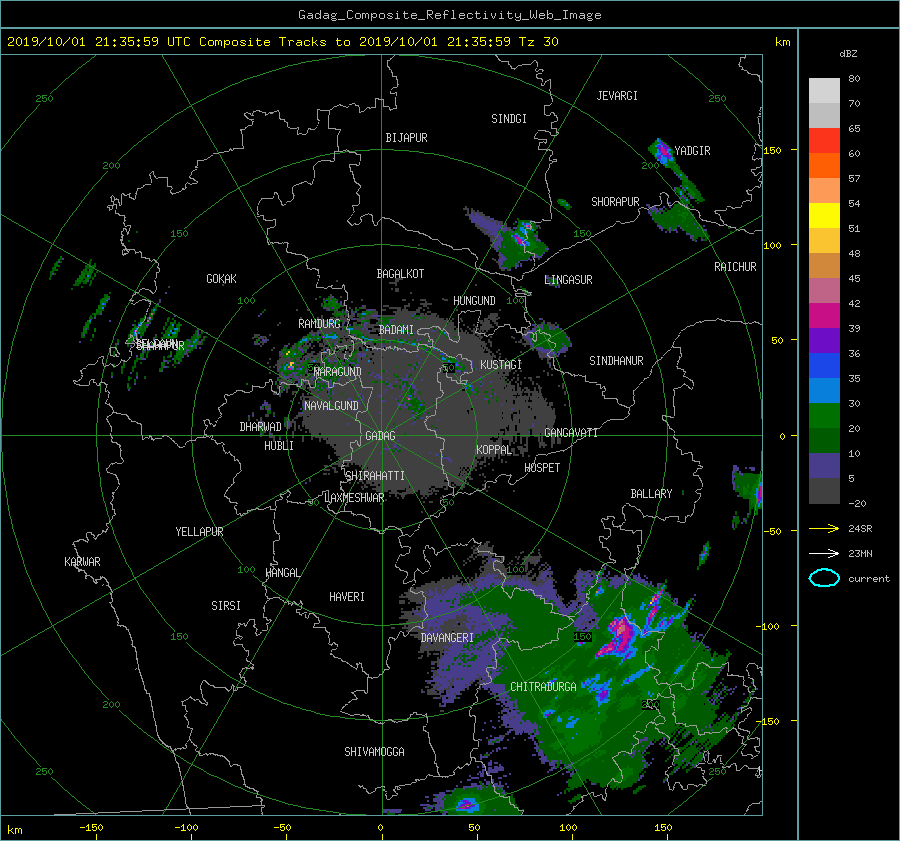Click the 'current' legend label
This screenshot has height=841, width=900.
coord(869,579)
